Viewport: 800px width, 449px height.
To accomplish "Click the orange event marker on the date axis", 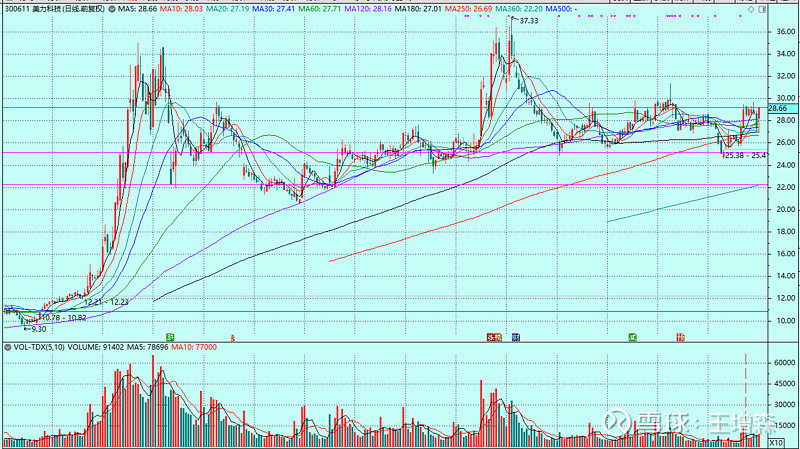I will point(680,336).
